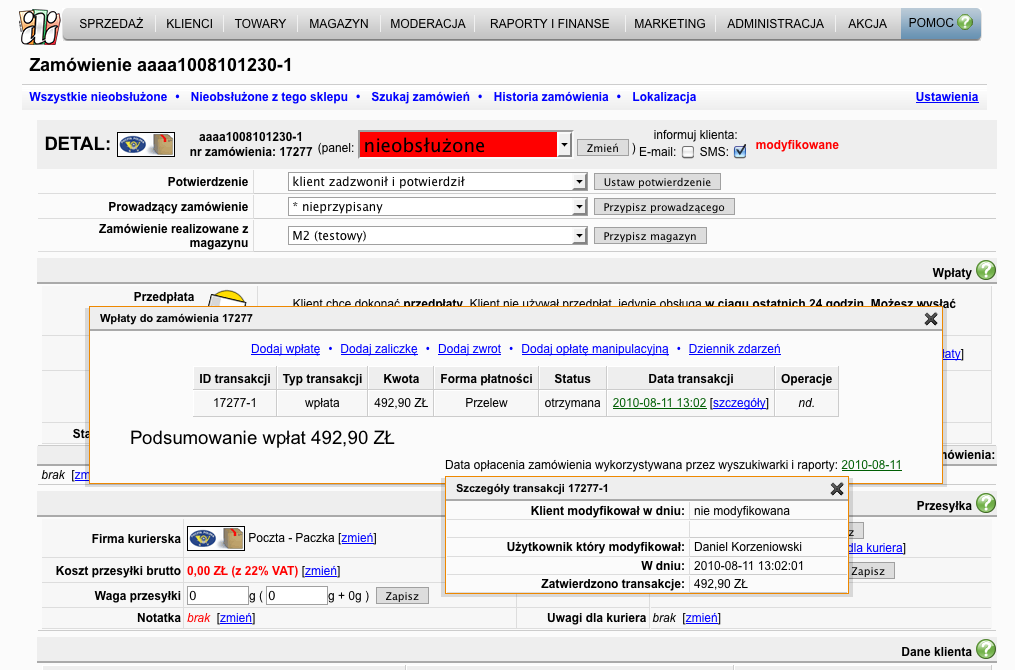This screenshot has height=670, width=1015.
Task: Click the transaction date 2010-08-11 13:02 link
Action: coord(659,403)
